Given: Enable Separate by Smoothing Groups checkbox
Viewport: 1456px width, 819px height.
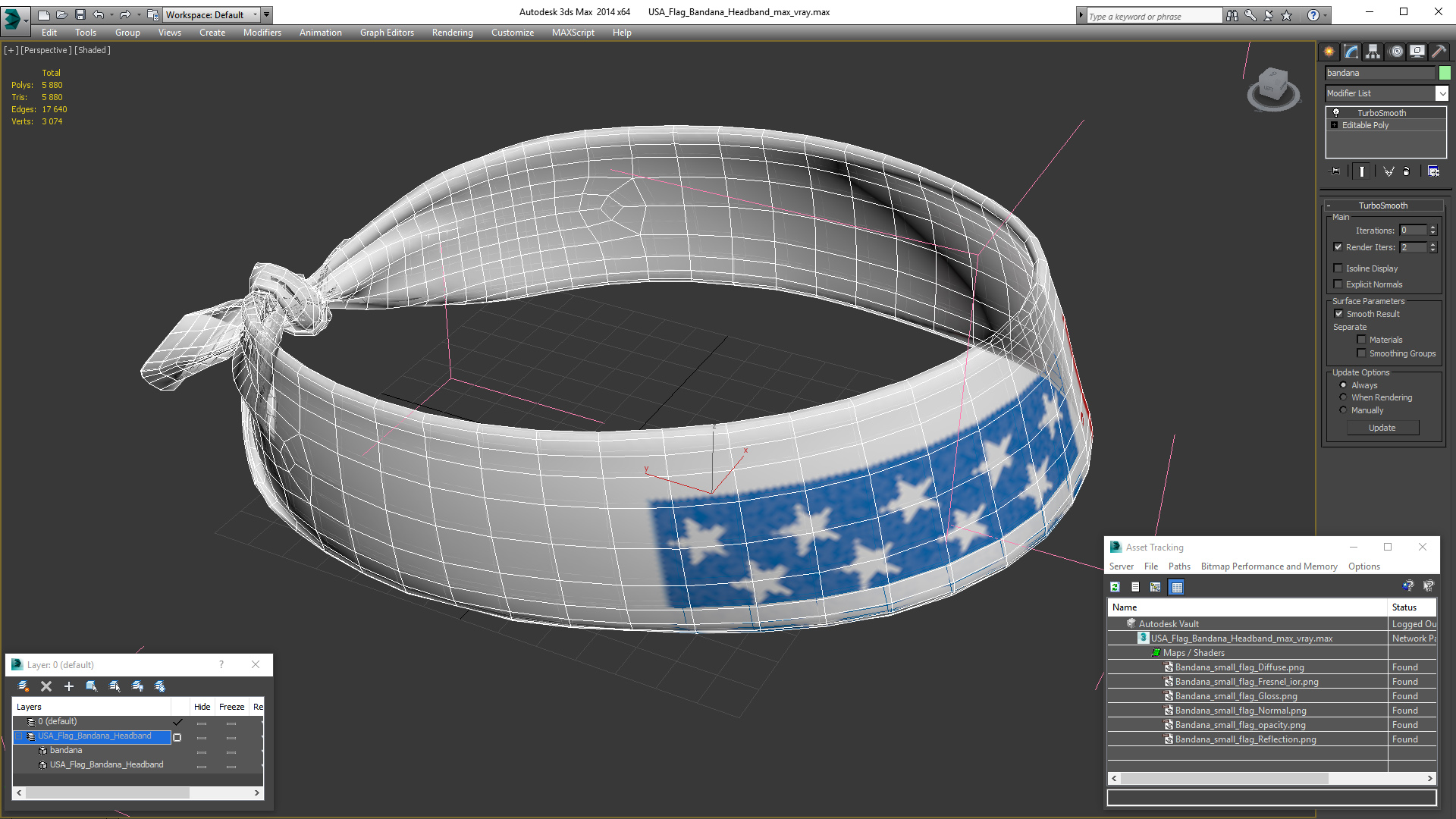Looking at the screenshot, I should [x=1361, y=353].
